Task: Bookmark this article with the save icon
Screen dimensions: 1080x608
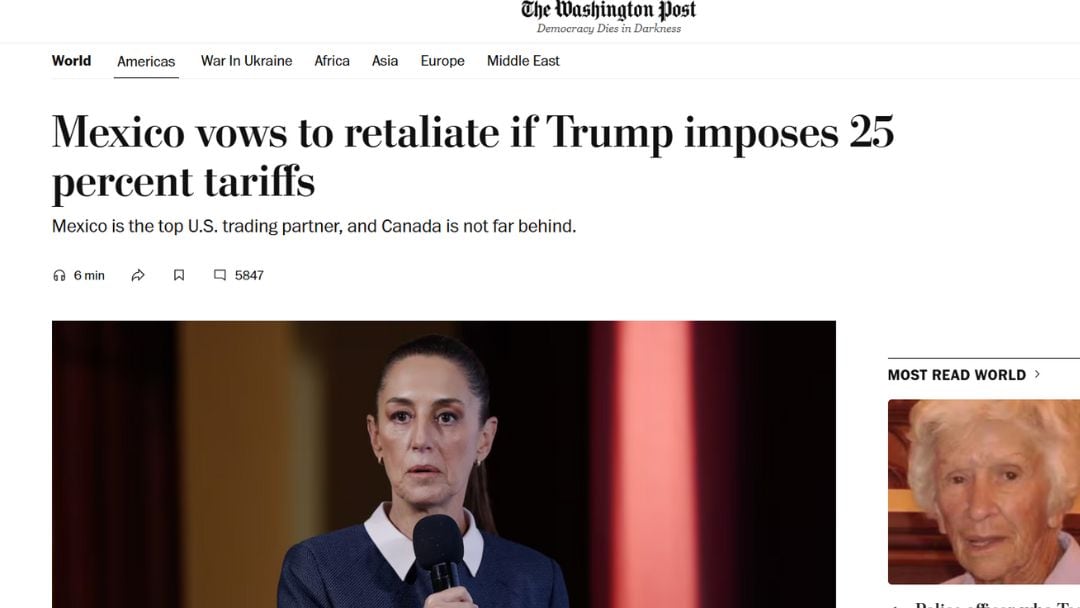Action: tap(179, 275)
